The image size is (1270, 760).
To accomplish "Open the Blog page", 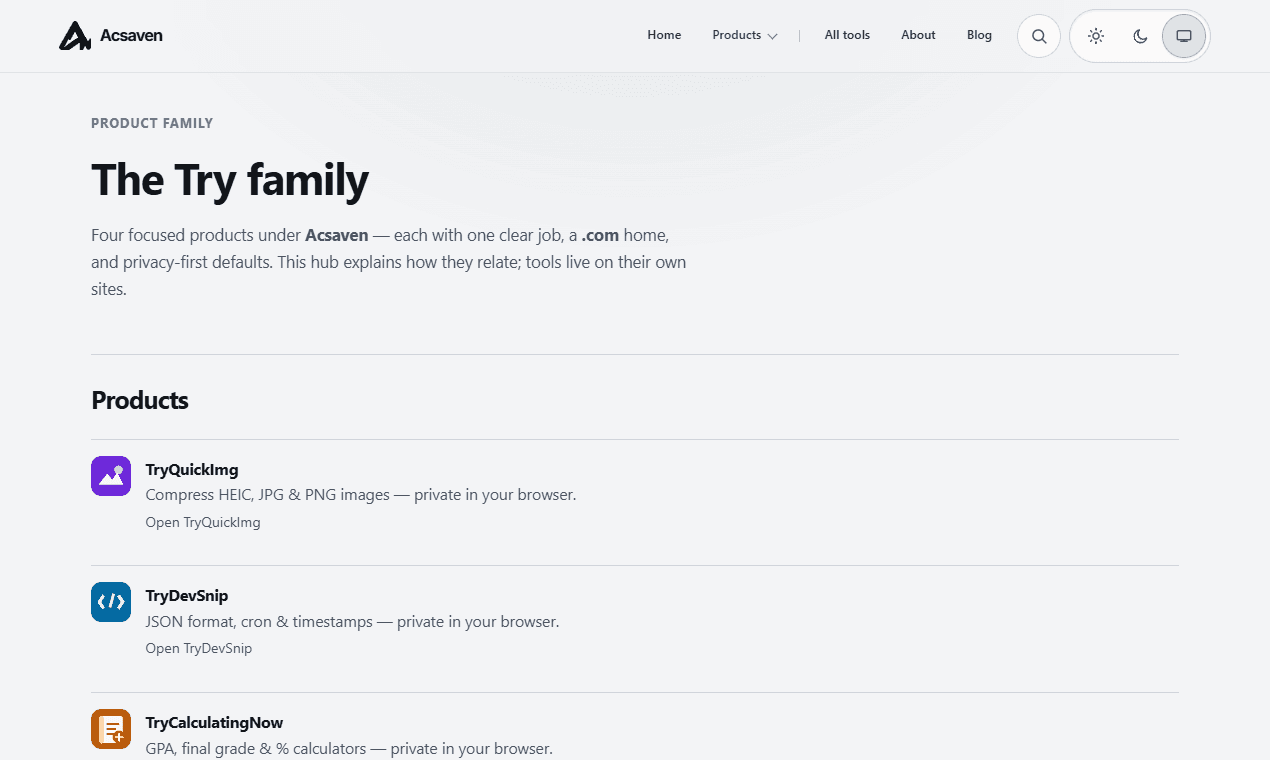I will 979,35.
